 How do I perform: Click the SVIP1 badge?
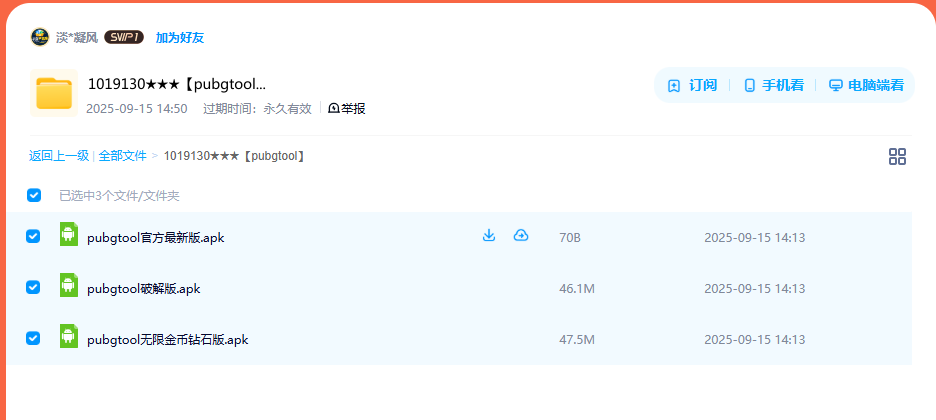[x=124, y=37]
